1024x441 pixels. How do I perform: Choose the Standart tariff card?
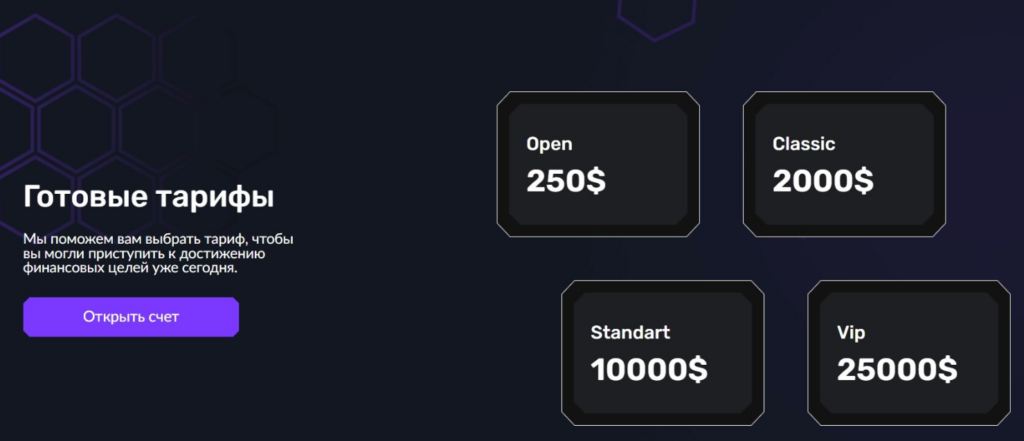662,354
